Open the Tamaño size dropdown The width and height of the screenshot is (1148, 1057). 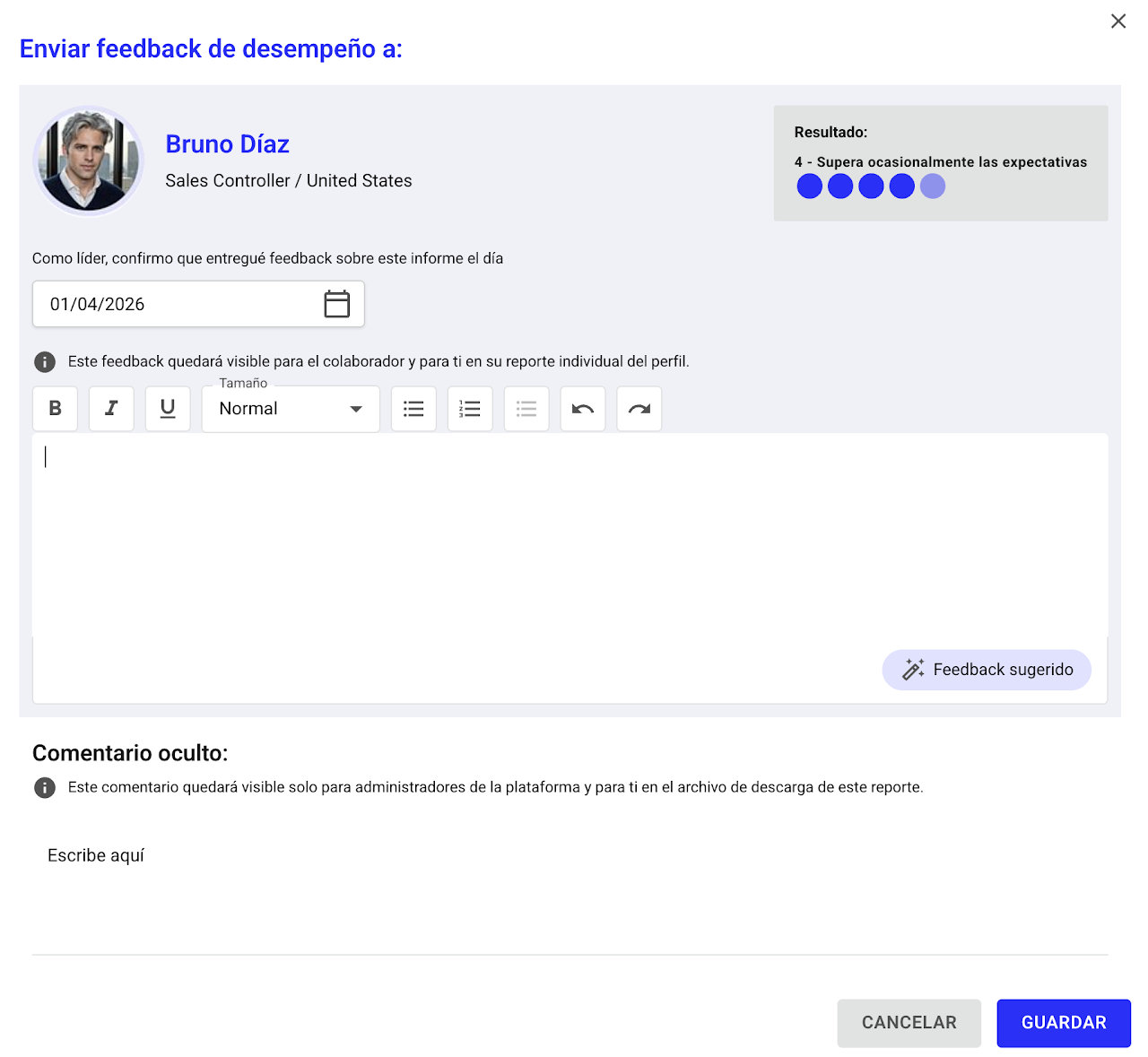pyautogui.click(x=291, y=409)
